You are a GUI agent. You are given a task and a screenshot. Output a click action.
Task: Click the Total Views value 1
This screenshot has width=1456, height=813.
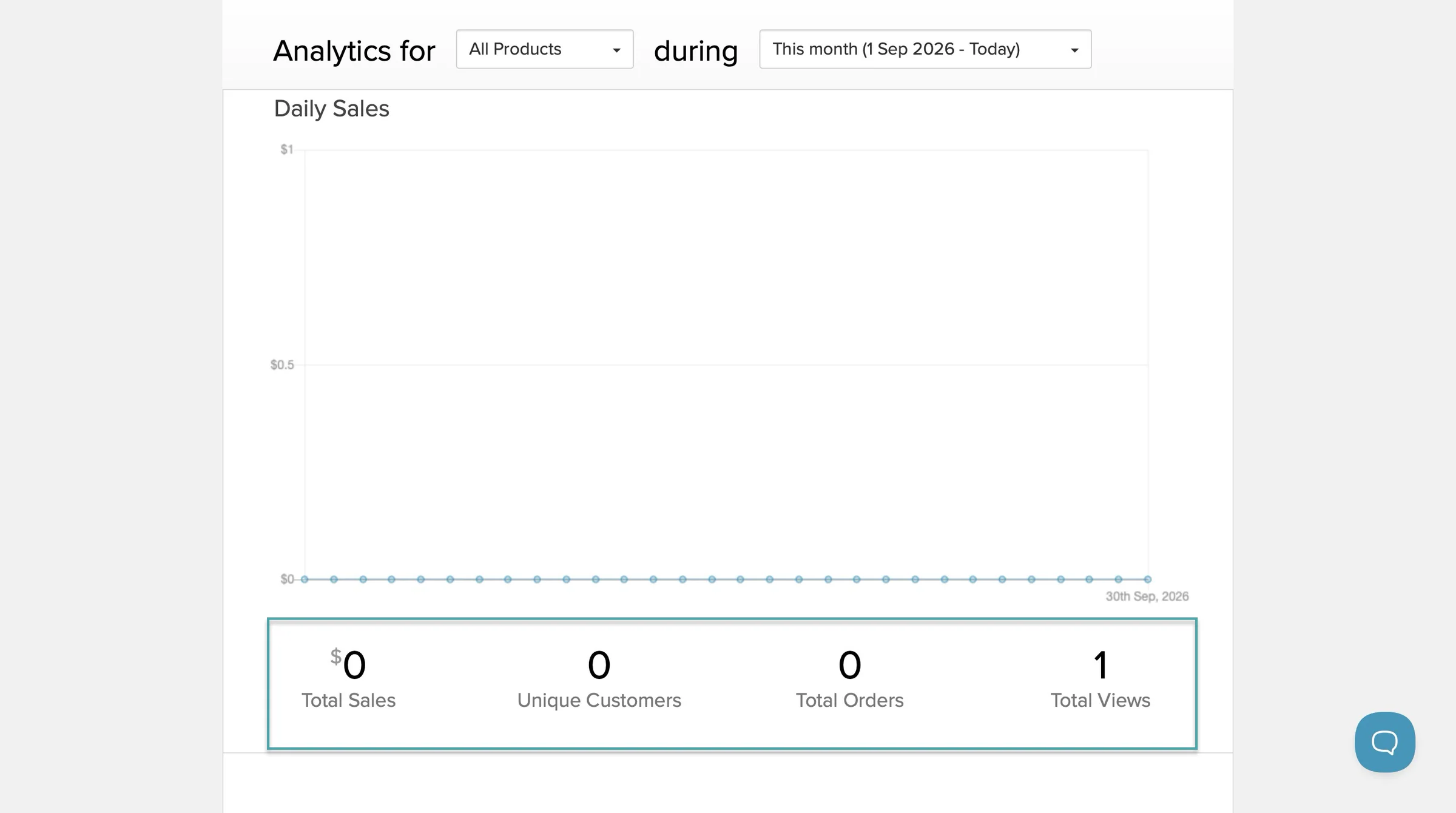1100,665
